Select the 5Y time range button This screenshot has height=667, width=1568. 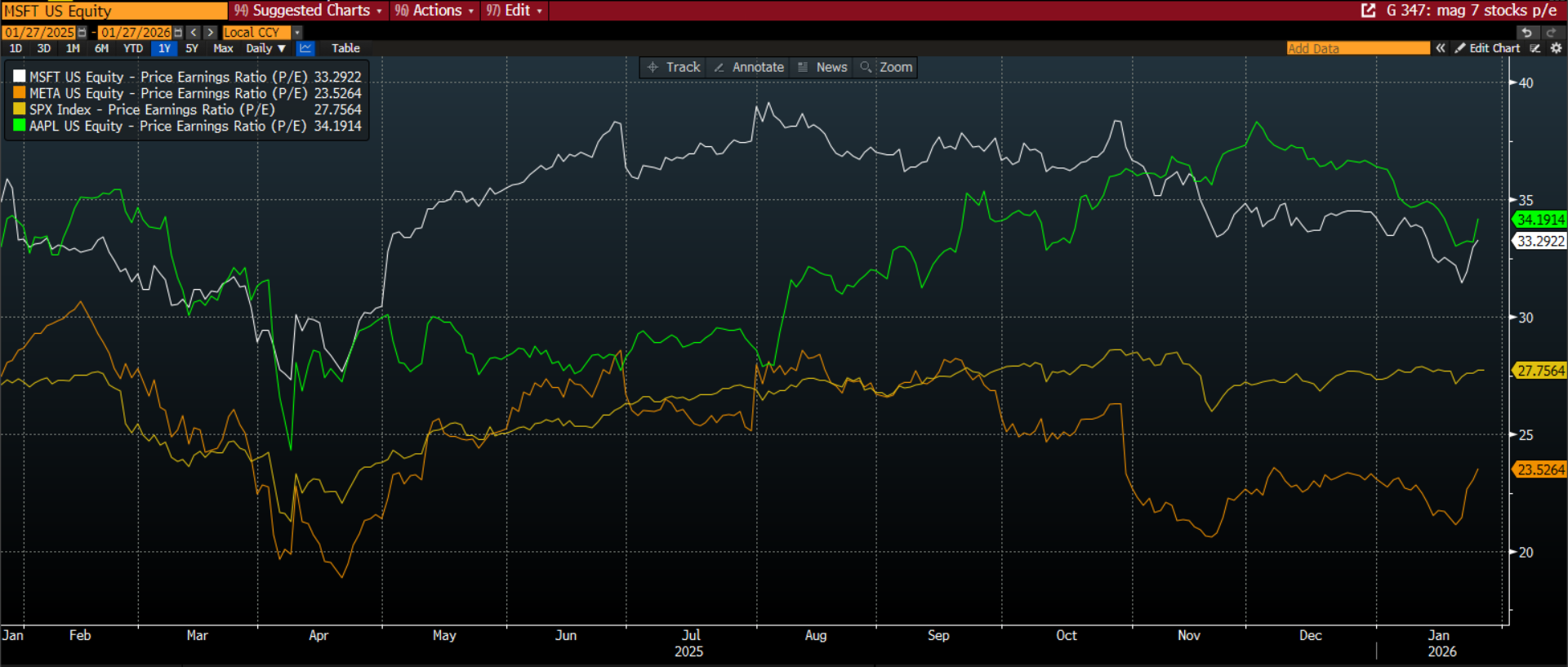click(192, 48)
